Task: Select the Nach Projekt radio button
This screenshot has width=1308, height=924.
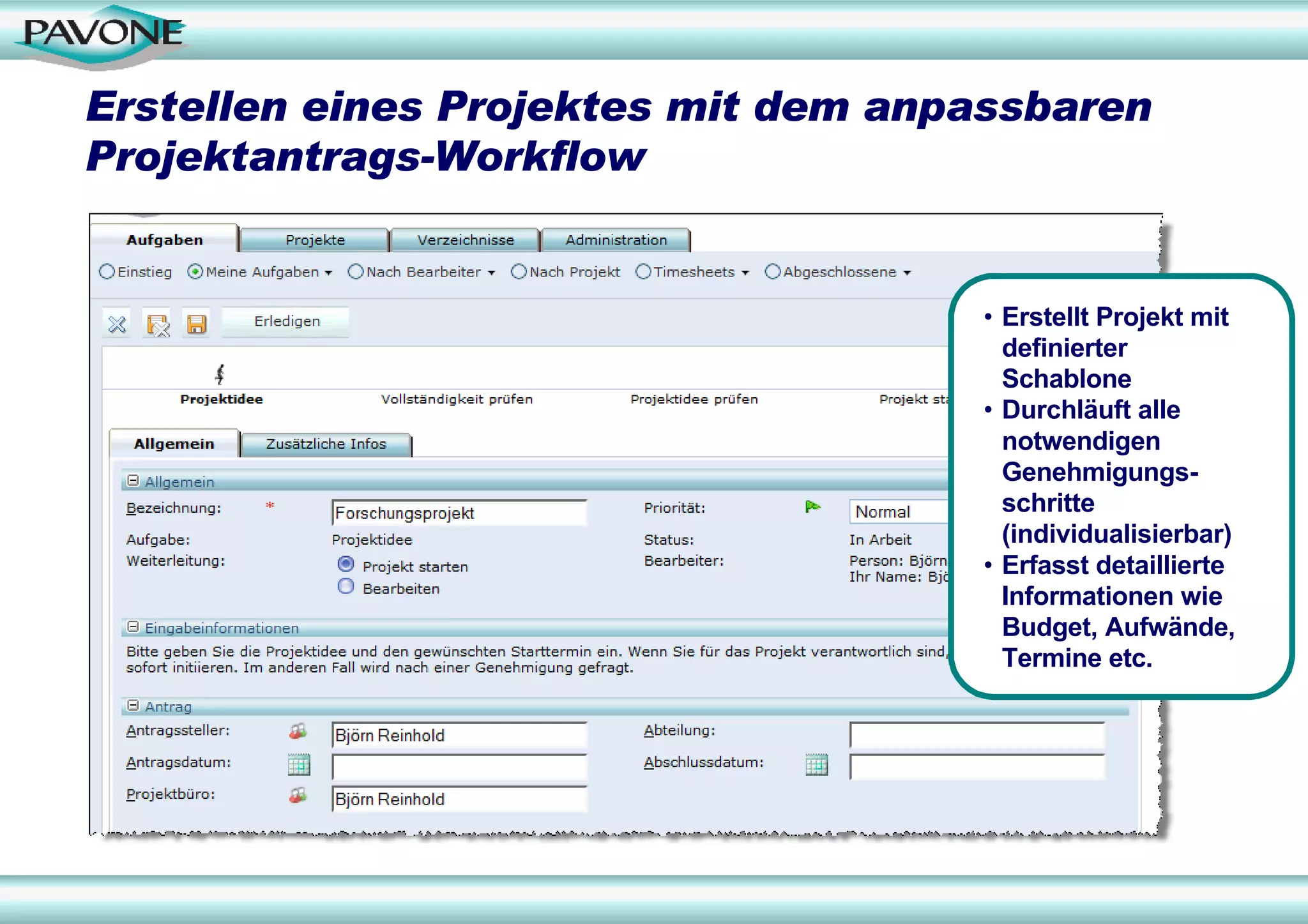Action: 519,272
